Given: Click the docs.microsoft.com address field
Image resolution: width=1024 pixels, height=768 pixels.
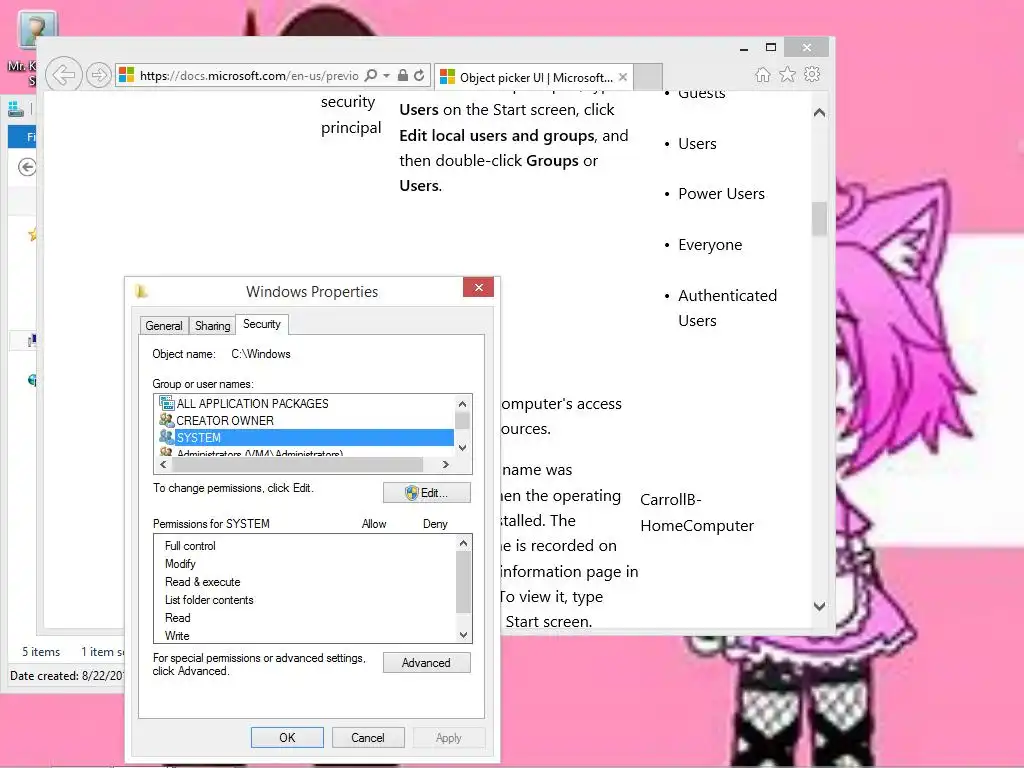Looking at the screenshot, I should click(x=248, y=76).
